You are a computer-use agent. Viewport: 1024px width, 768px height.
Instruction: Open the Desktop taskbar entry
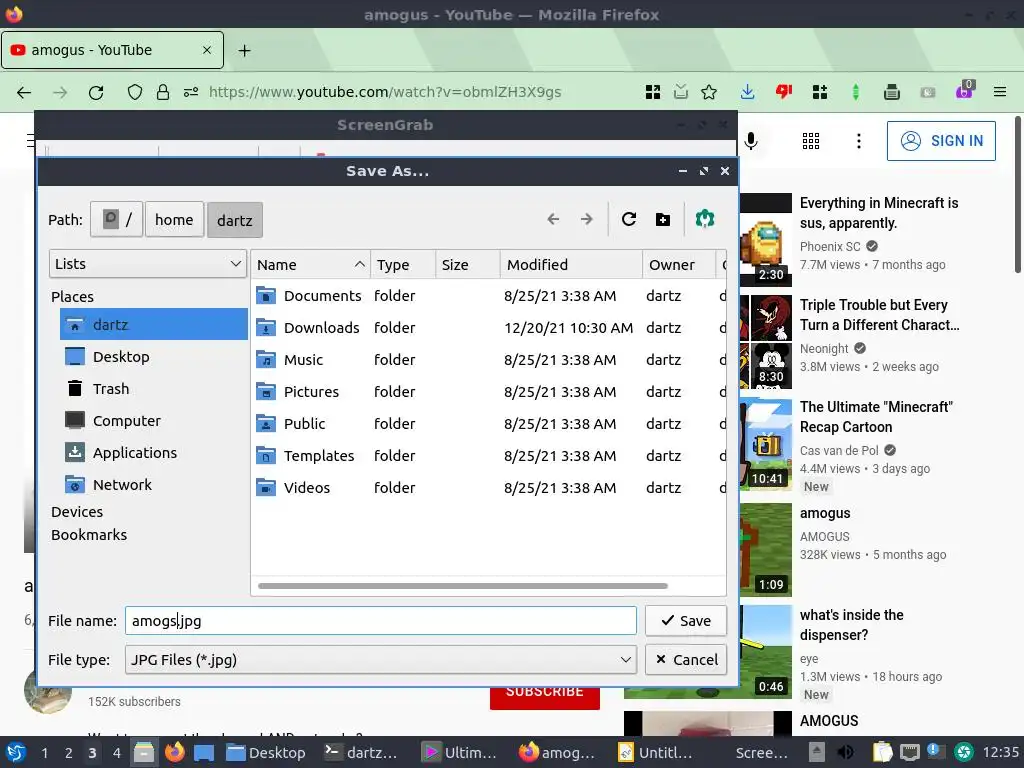tap(266, 752)
